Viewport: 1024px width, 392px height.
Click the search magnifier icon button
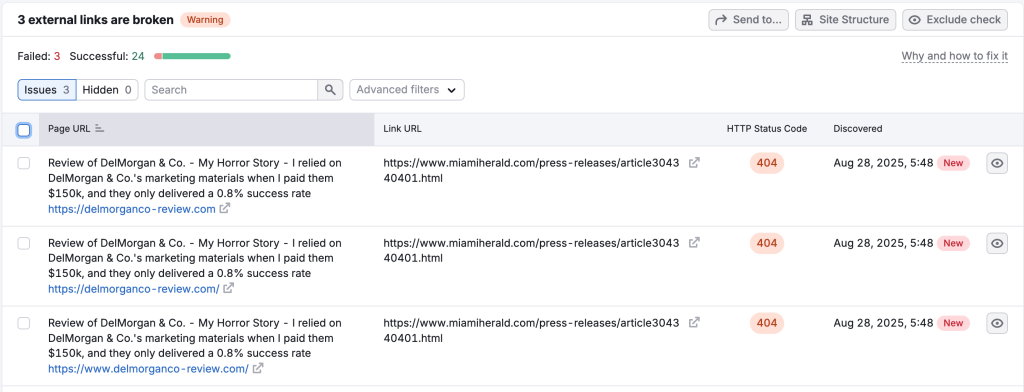point(330,90)
